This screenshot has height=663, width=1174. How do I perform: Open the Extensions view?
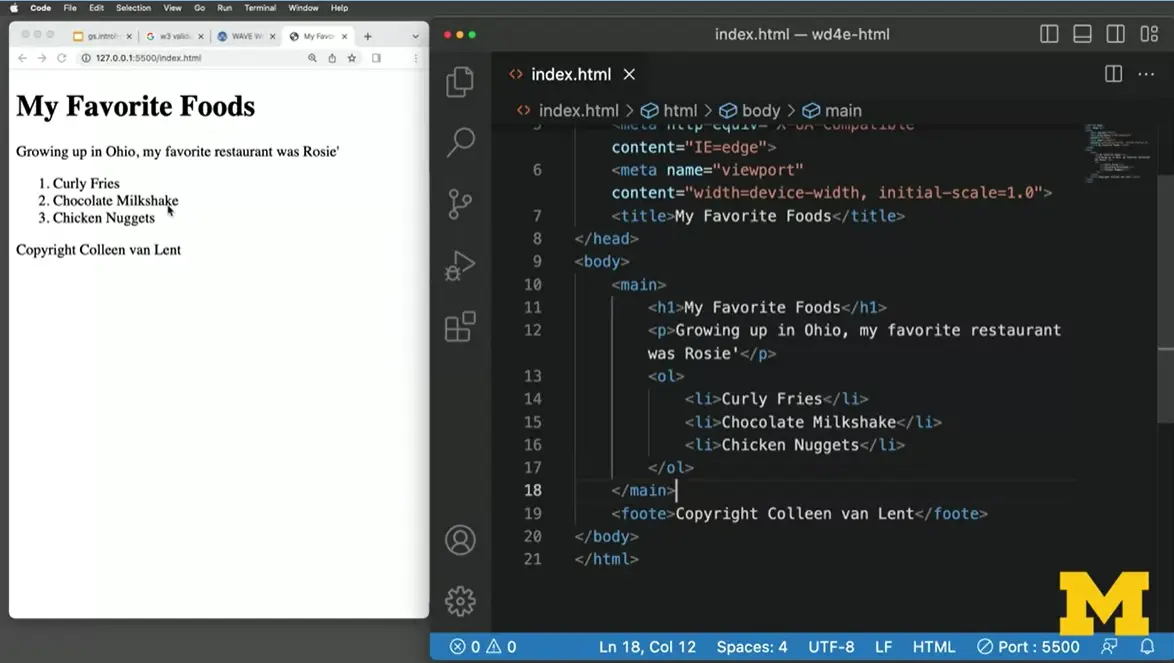click(460, 327)
